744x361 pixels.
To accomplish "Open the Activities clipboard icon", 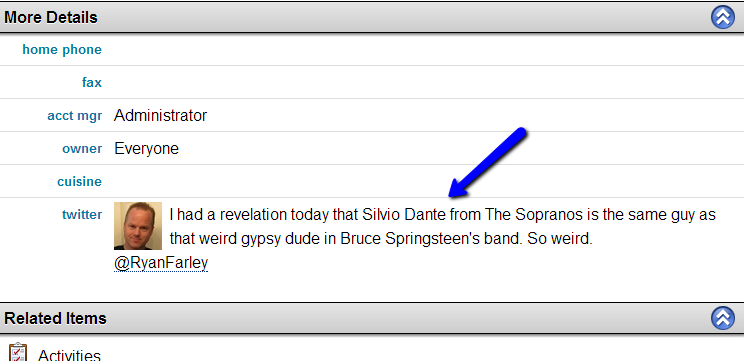I will click(x=18, y=352).
